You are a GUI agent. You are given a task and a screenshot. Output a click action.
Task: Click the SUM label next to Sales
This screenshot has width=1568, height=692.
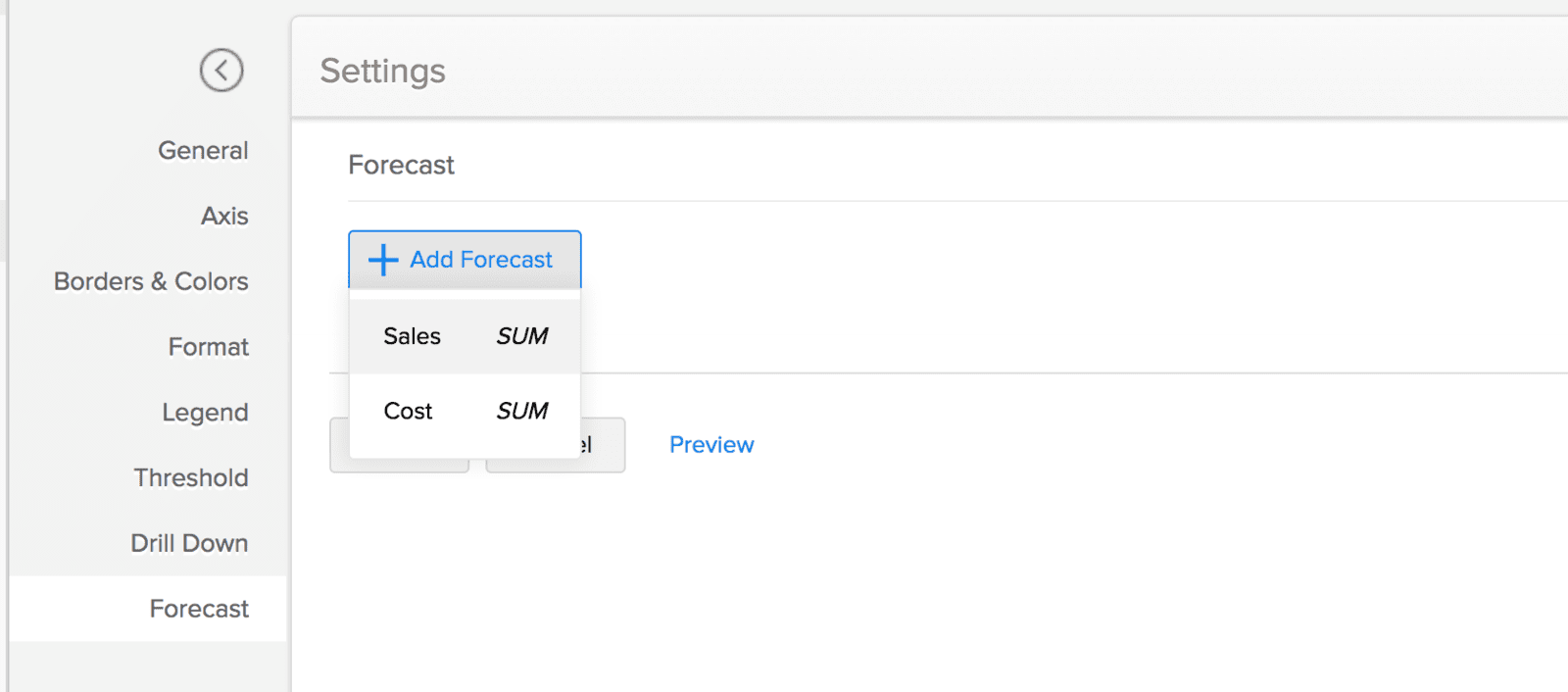click(522, 335)
